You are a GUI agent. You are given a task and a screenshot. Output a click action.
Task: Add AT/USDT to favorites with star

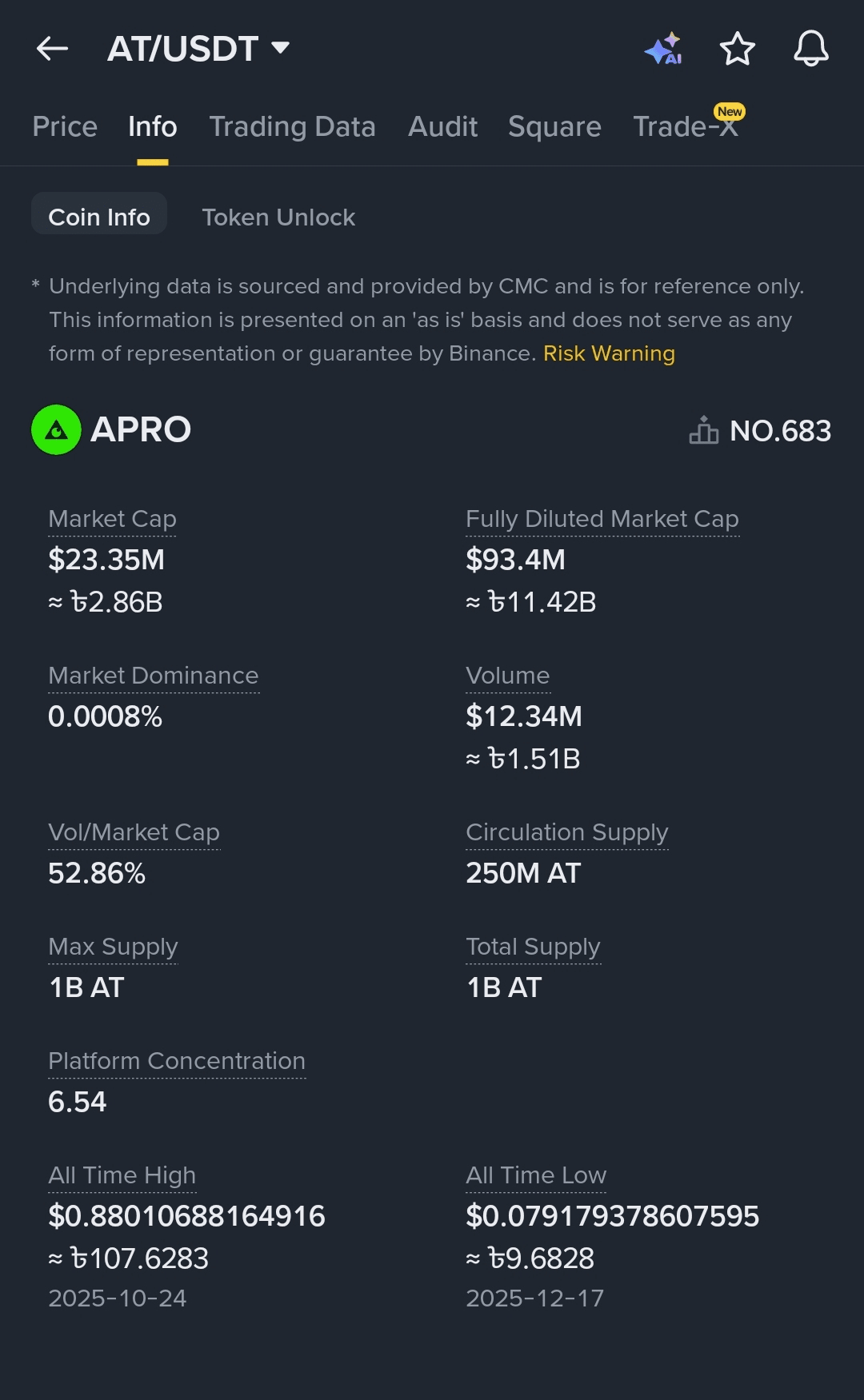coord(737,49)
